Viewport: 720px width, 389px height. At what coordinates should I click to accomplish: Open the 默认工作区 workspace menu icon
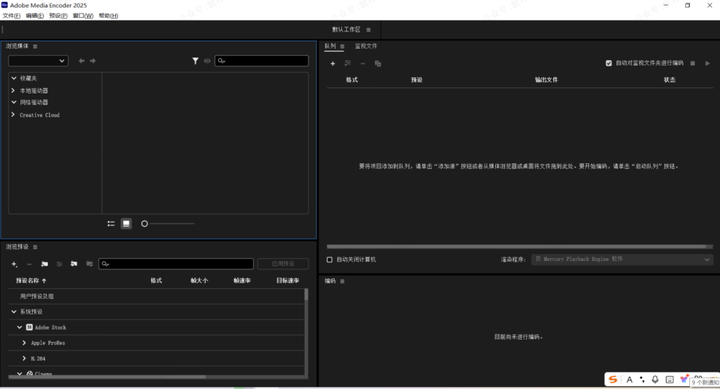[368, 30]
